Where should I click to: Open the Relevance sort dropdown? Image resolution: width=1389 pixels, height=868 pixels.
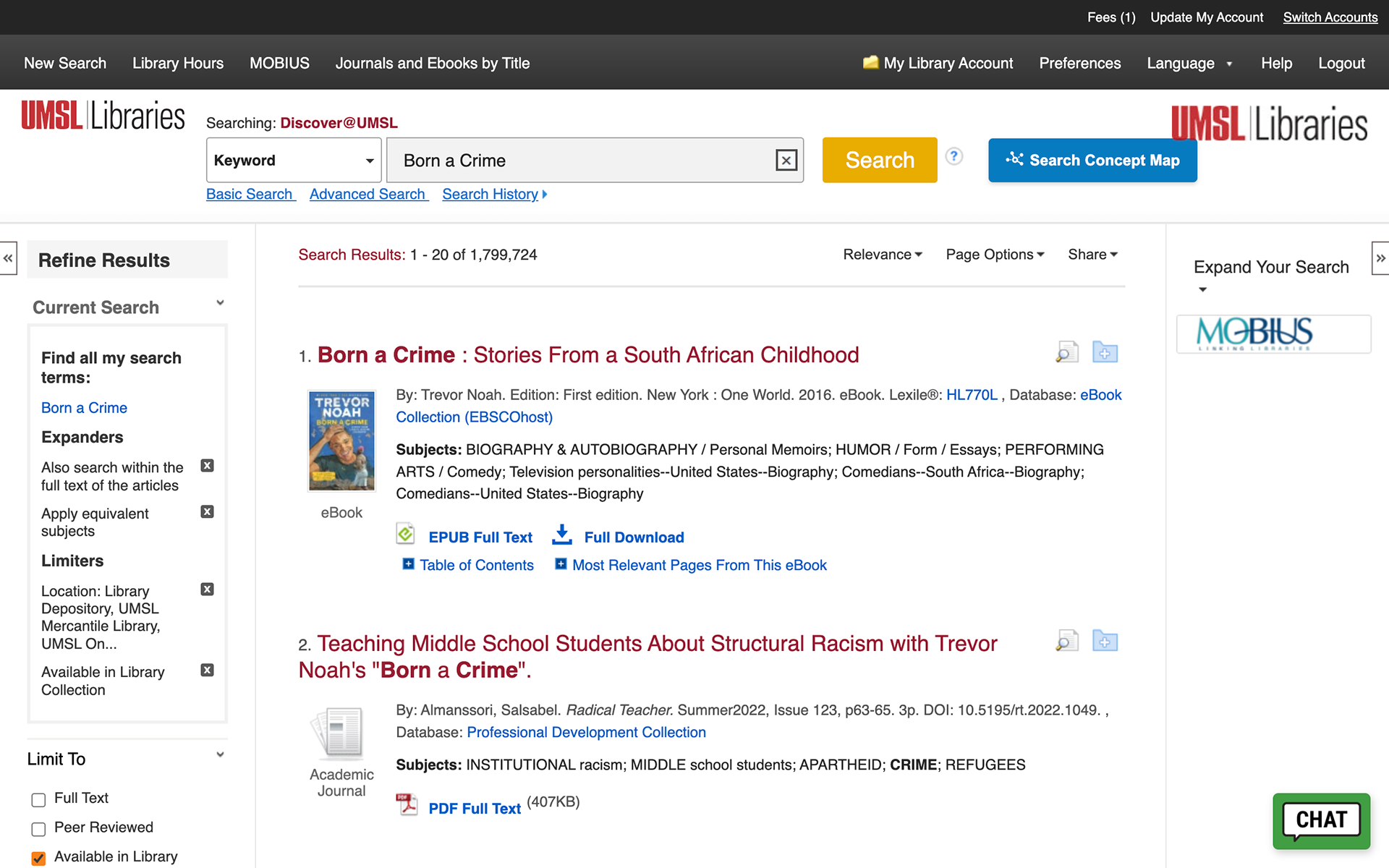tap(883, 255)
